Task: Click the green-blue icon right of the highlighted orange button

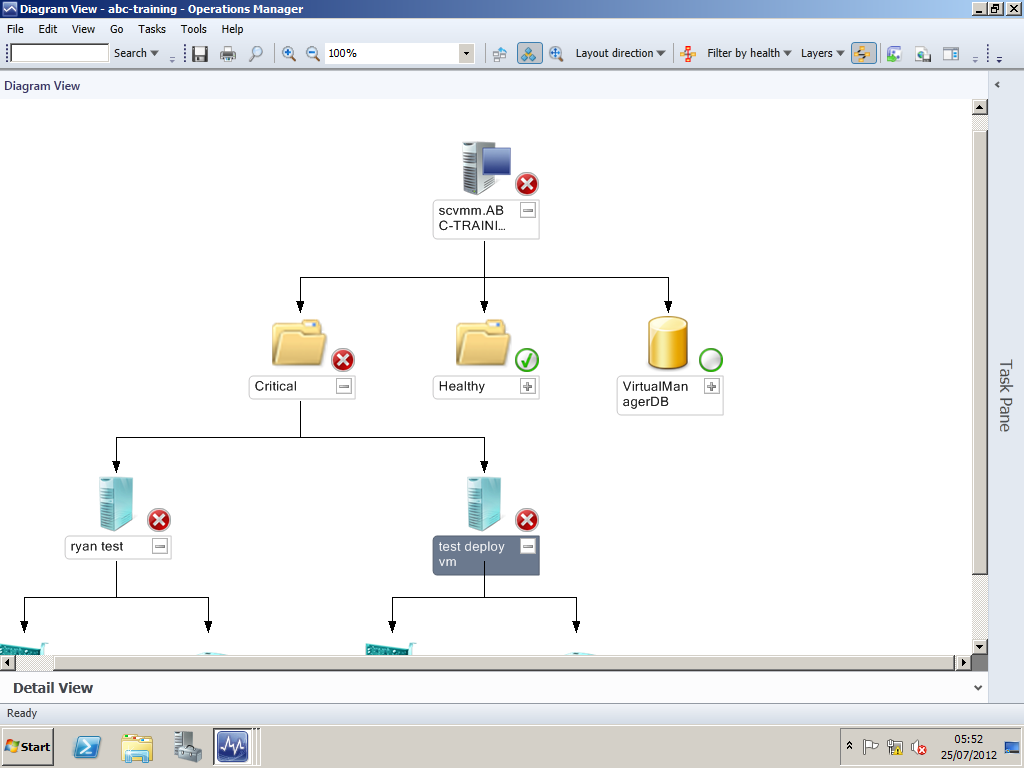Action: coord(894,54)
